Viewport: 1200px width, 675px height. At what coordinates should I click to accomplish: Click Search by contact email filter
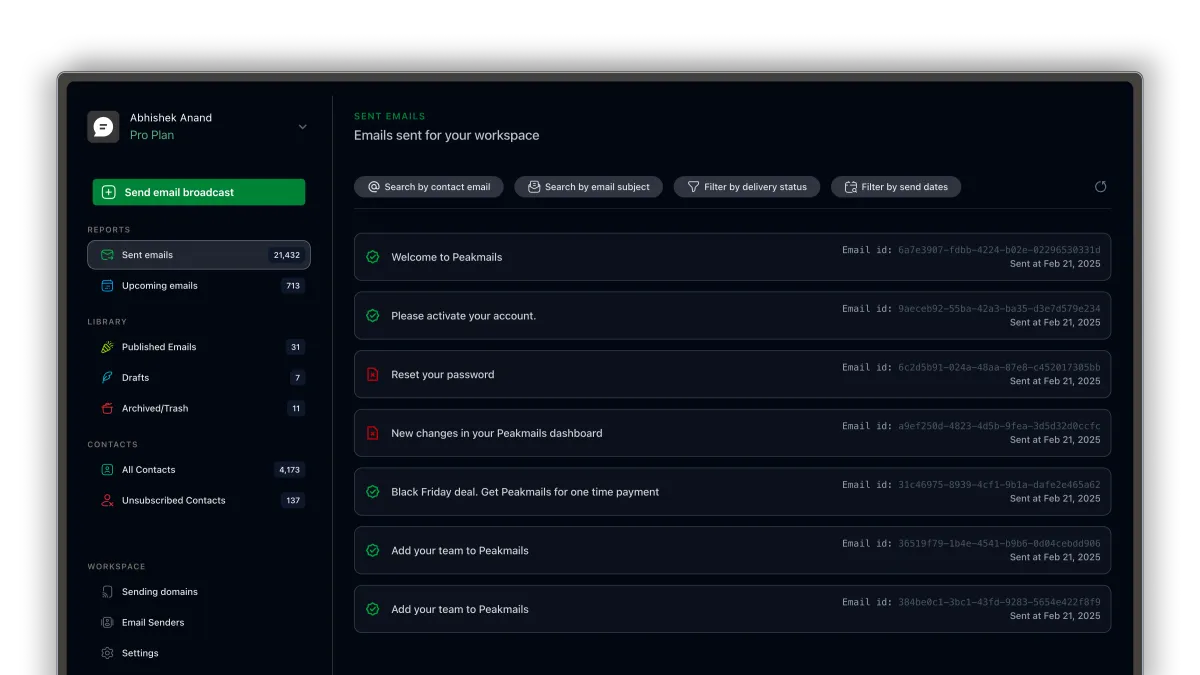pos(429,187)
